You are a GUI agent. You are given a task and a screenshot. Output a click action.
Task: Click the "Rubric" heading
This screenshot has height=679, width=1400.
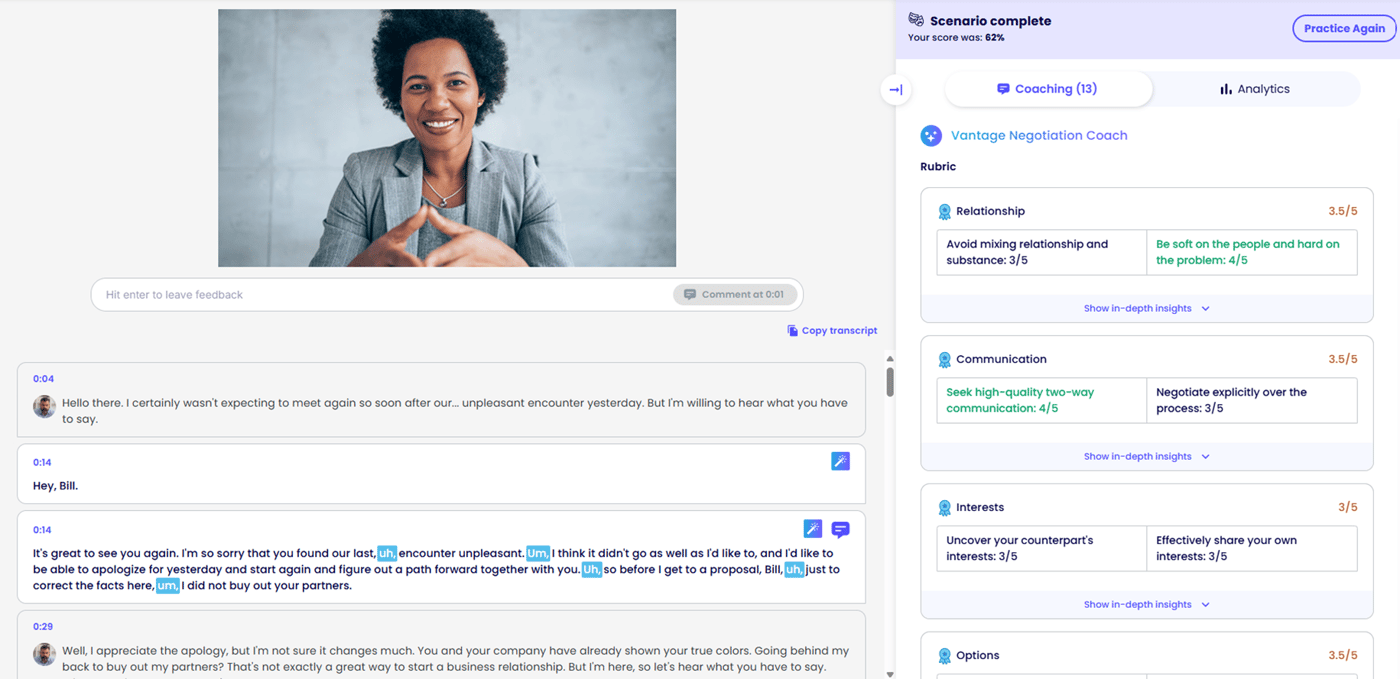[x=938, y=167]
